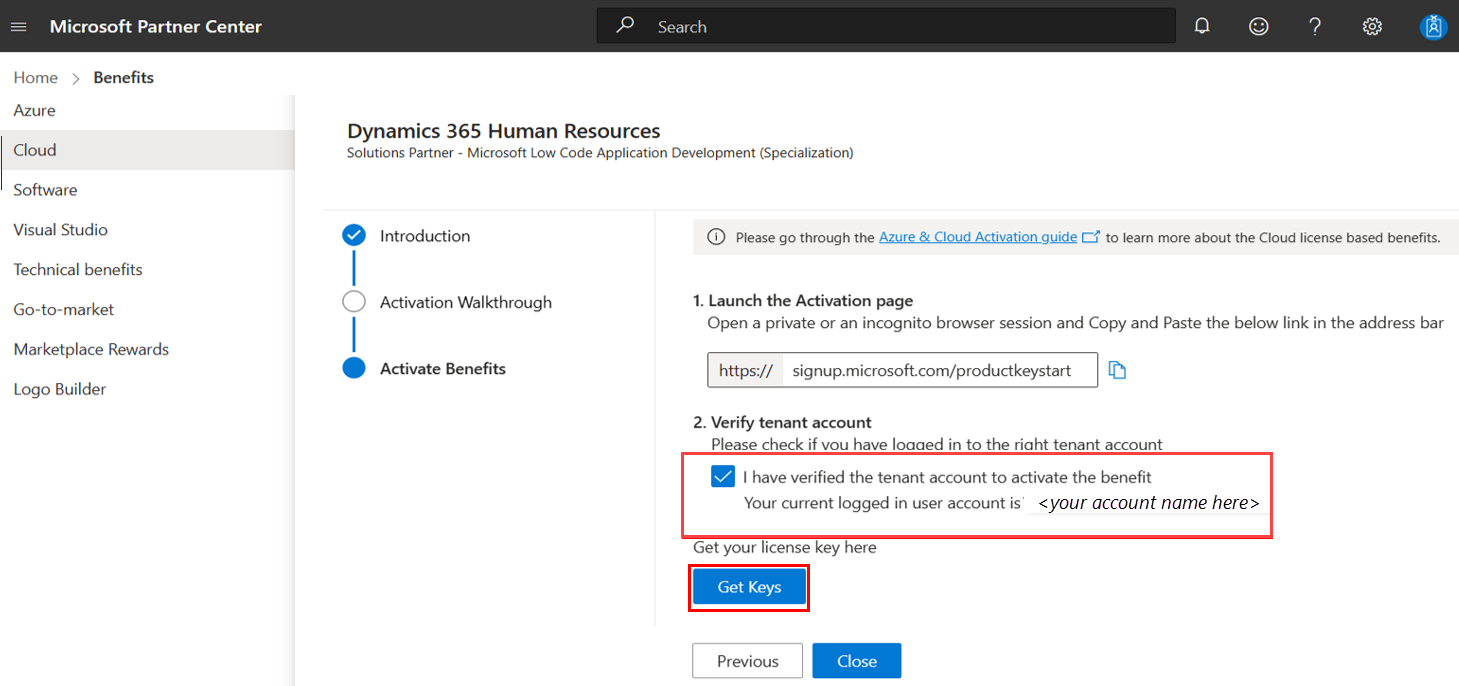This screenshot has width=1459, height=686.
Task: Click the Microsoft Partner Center title
Action: pyautogui.click(x=156, y=27)
